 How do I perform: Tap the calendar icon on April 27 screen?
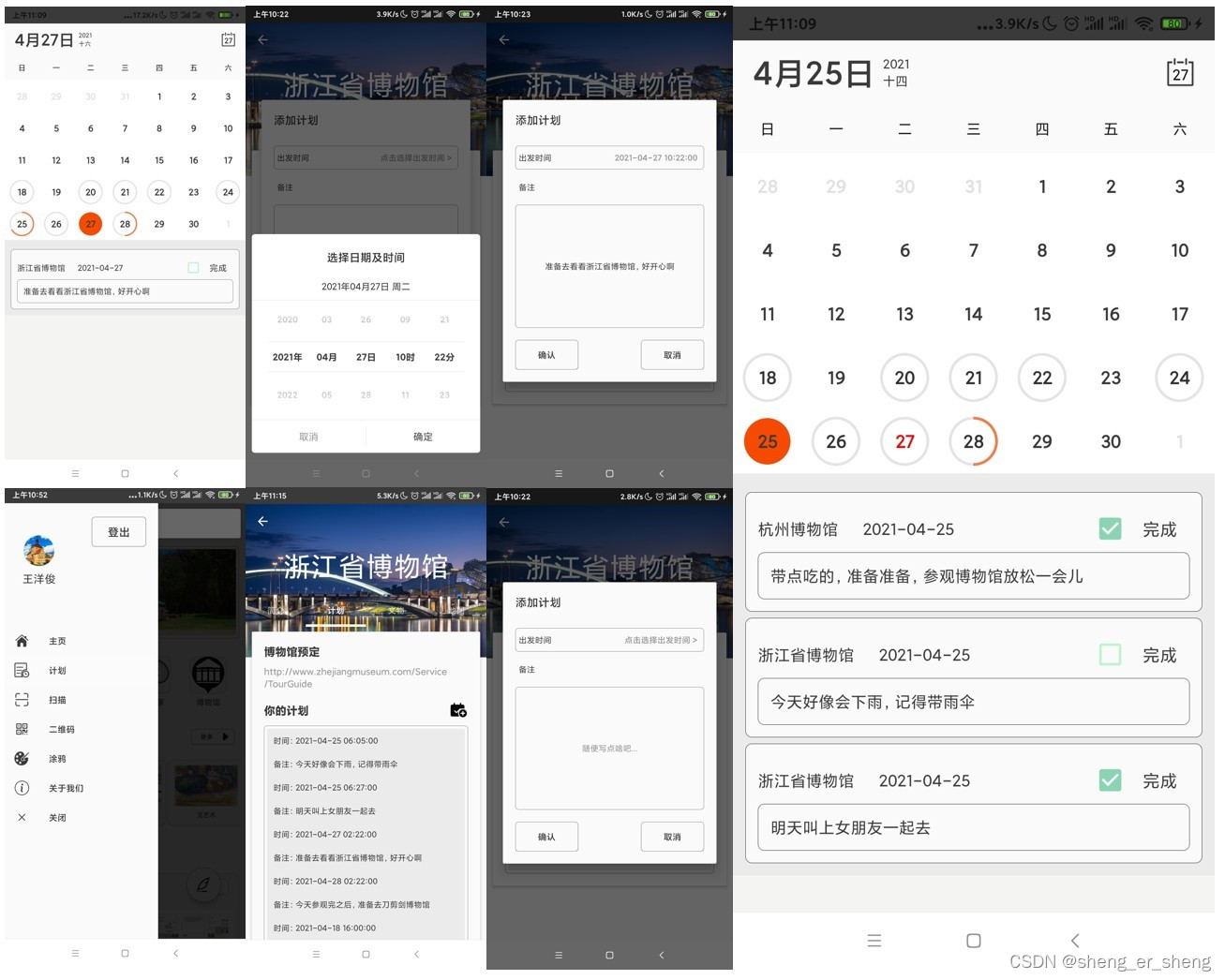(x=228, y=39)
